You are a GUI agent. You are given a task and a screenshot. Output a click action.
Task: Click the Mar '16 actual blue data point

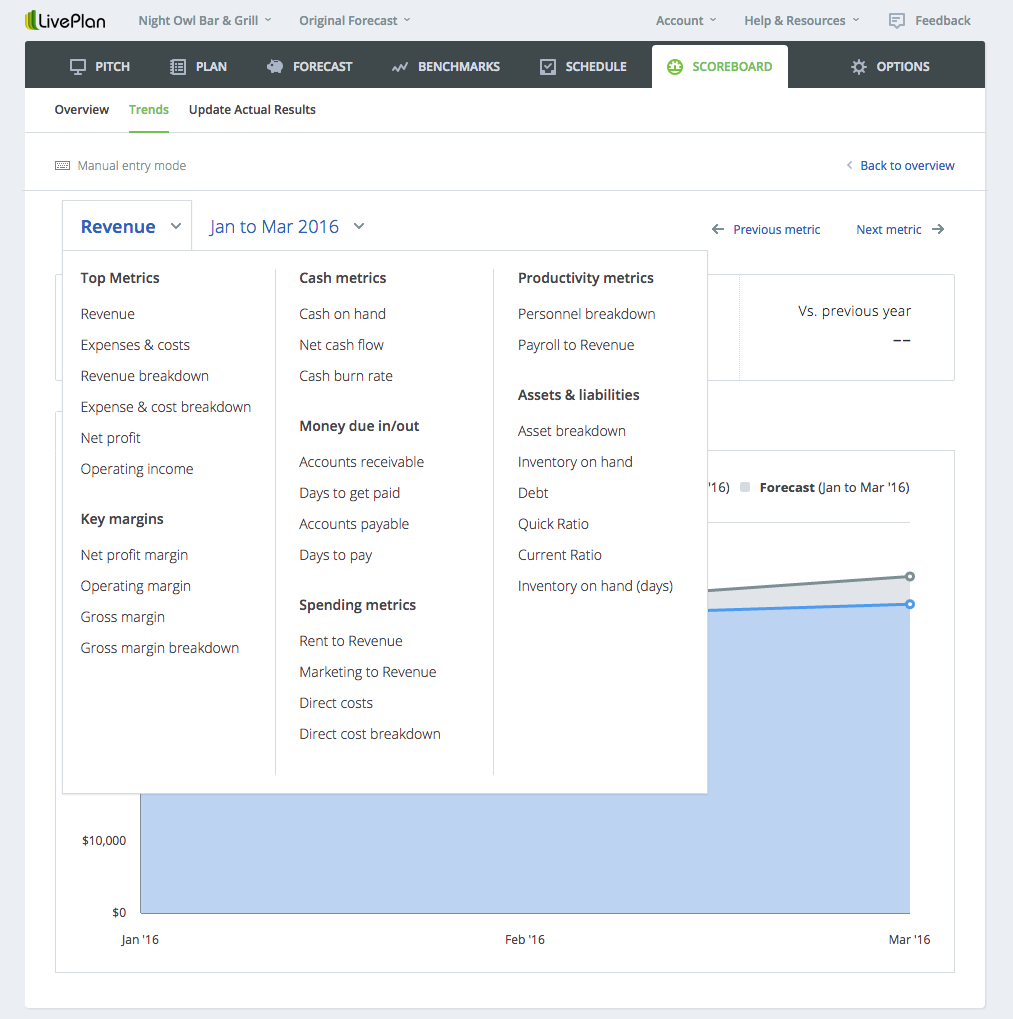coord(910,604)
